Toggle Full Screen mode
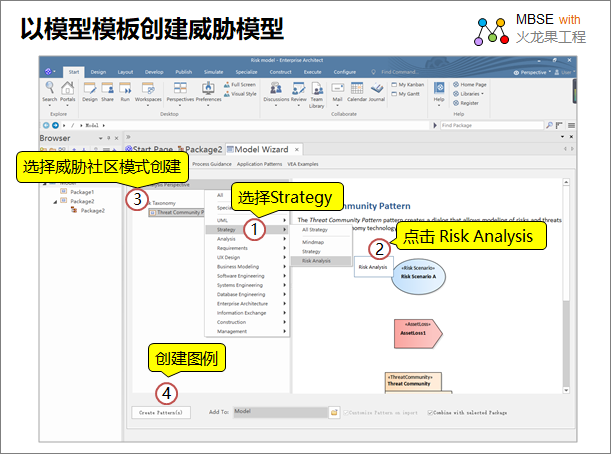The image size is (612, 455). click(240, 85)
